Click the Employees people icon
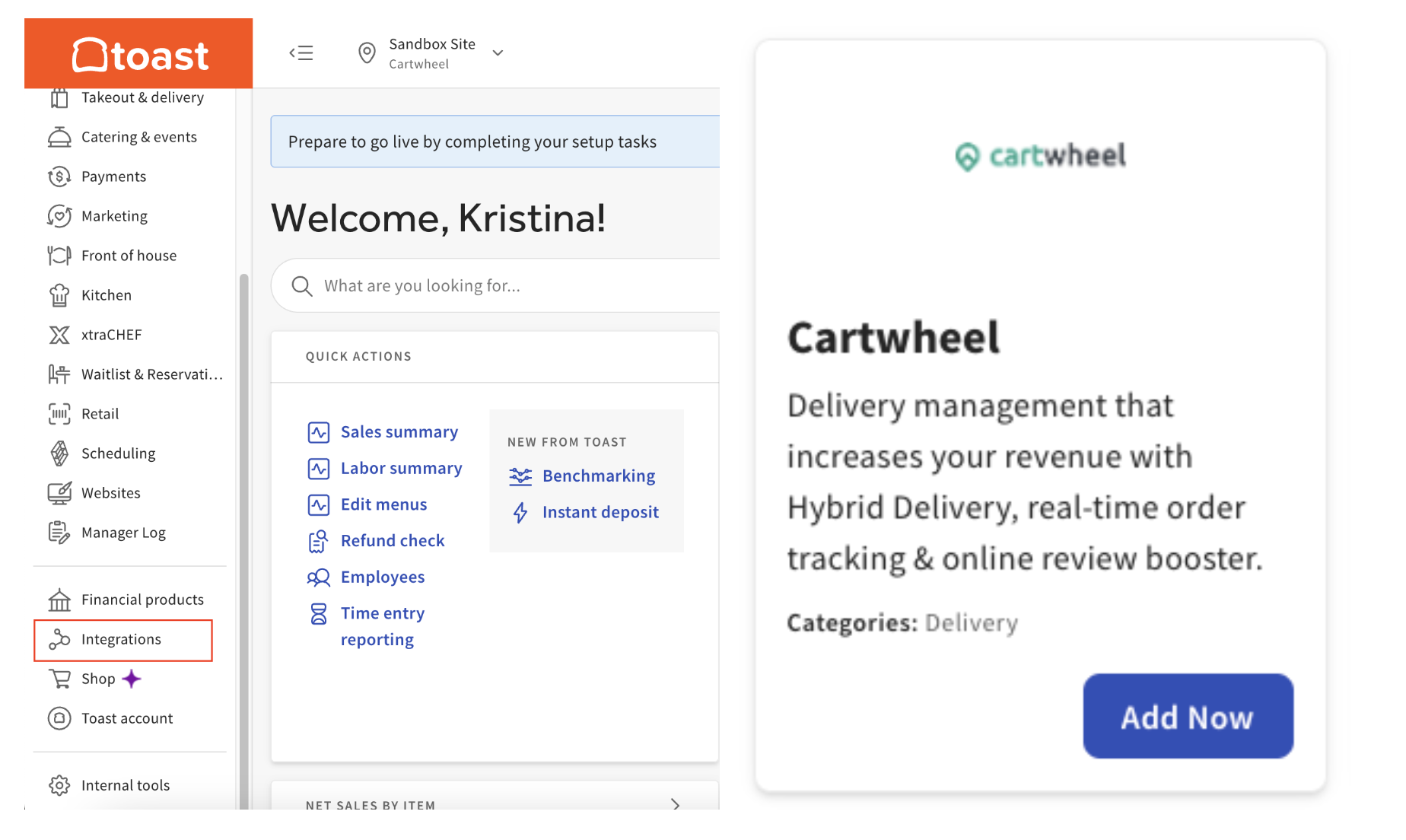1406x840 pixels. click(x=319, y=577)
